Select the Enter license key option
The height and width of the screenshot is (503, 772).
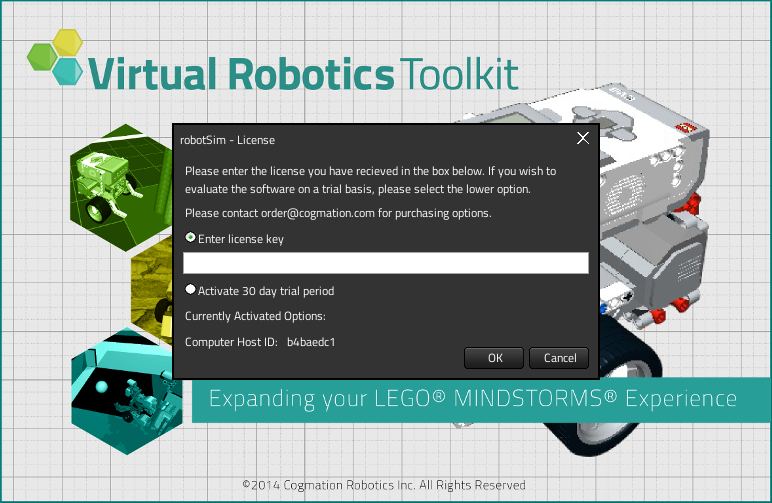(x=191, y=238)
